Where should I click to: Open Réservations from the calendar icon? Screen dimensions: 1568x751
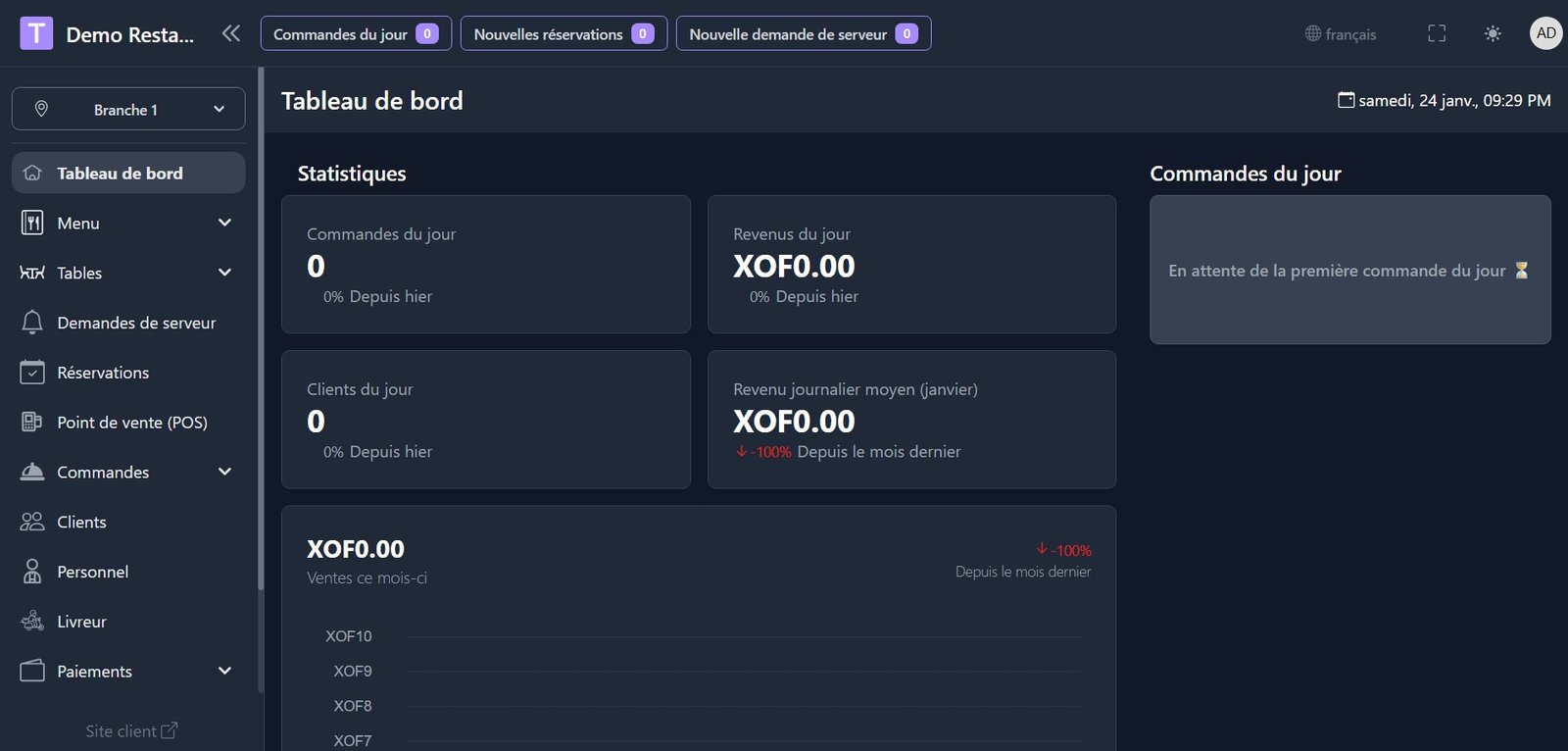32,373
